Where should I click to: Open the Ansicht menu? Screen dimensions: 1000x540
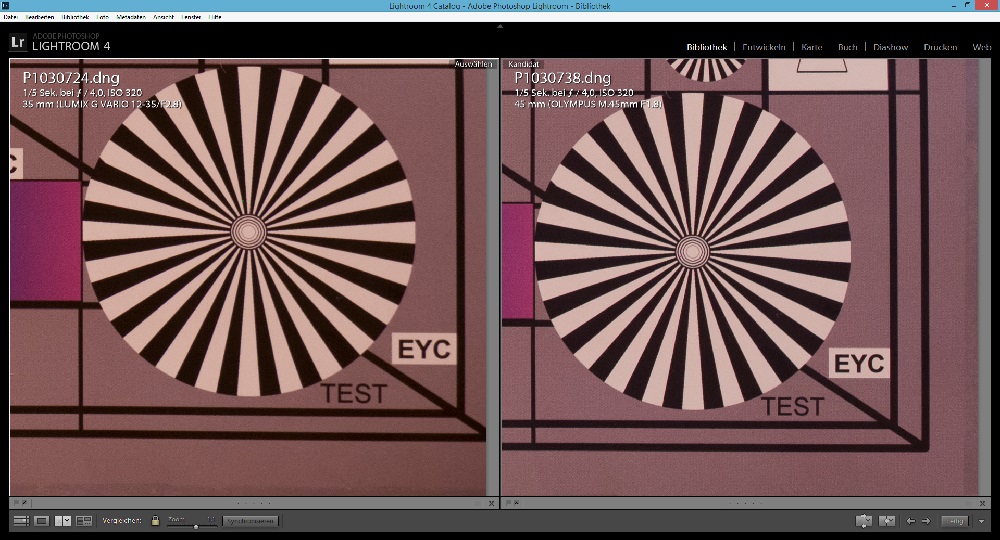(x=163, y=17)
